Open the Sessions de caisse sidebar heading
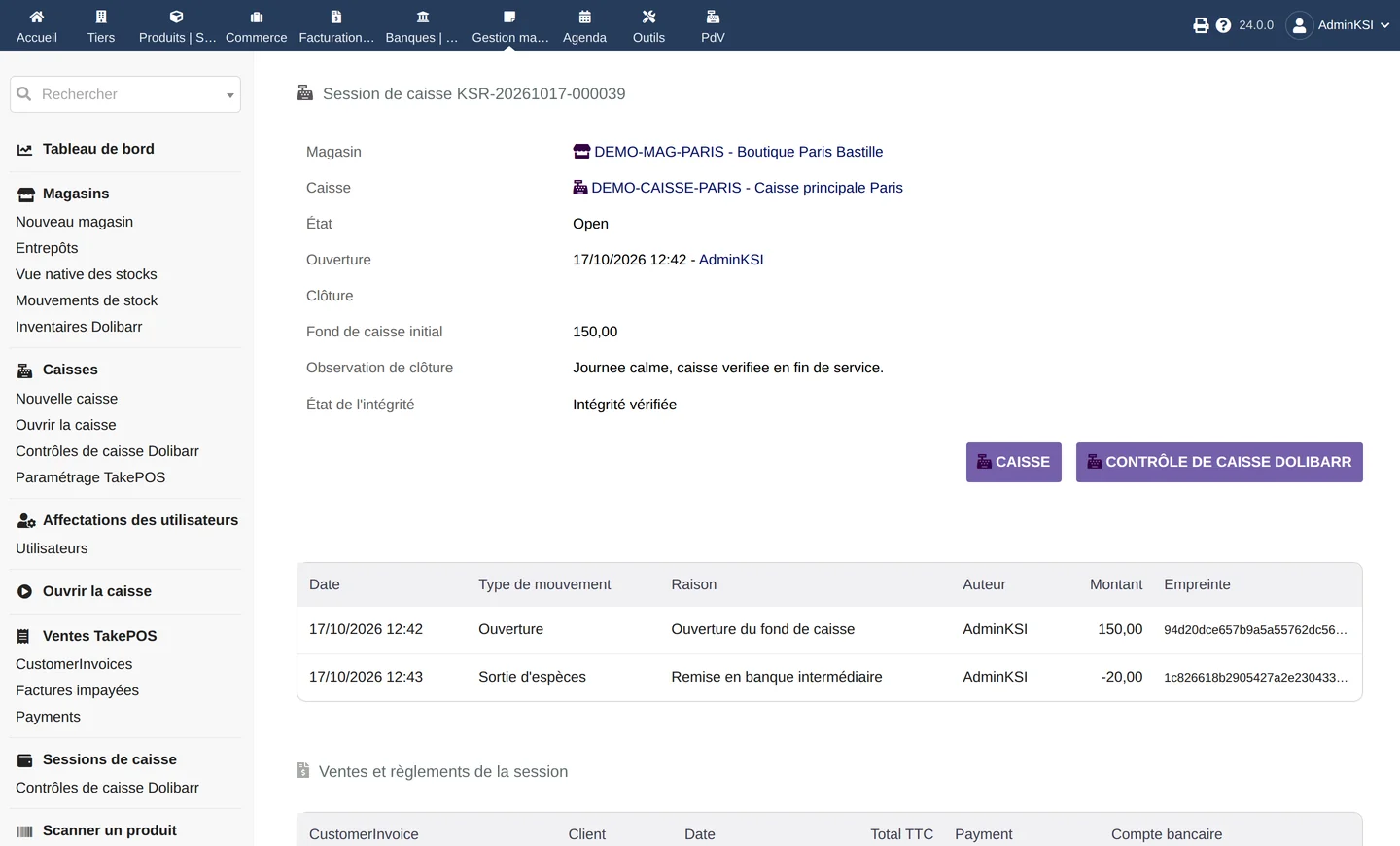The height and width of the screenshot is (846, 1400). pos(110,759)
